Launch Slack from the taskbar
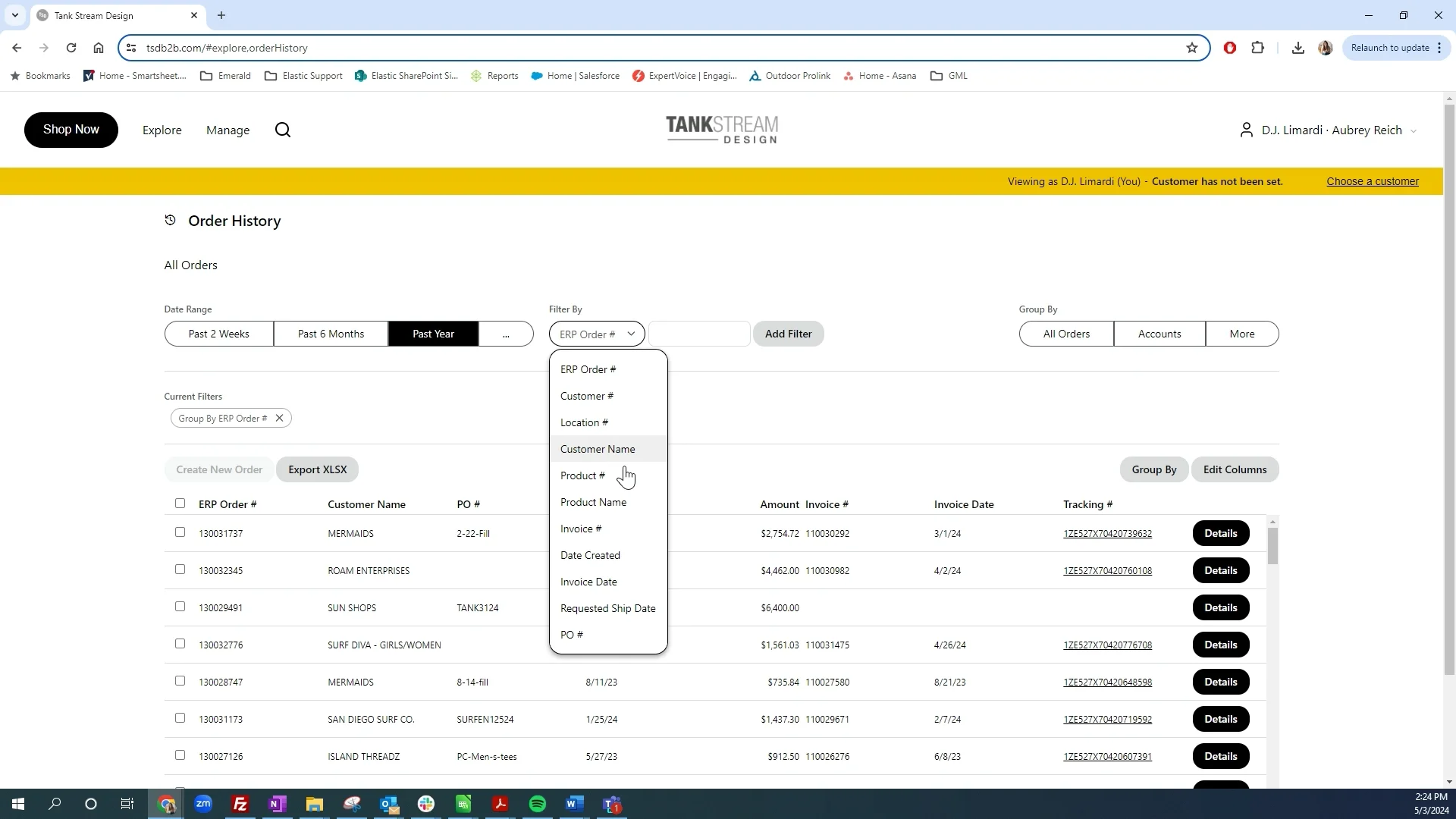The height and width of the screenshot is (819, 1456). pyautogui.click(x=426, y=804)
